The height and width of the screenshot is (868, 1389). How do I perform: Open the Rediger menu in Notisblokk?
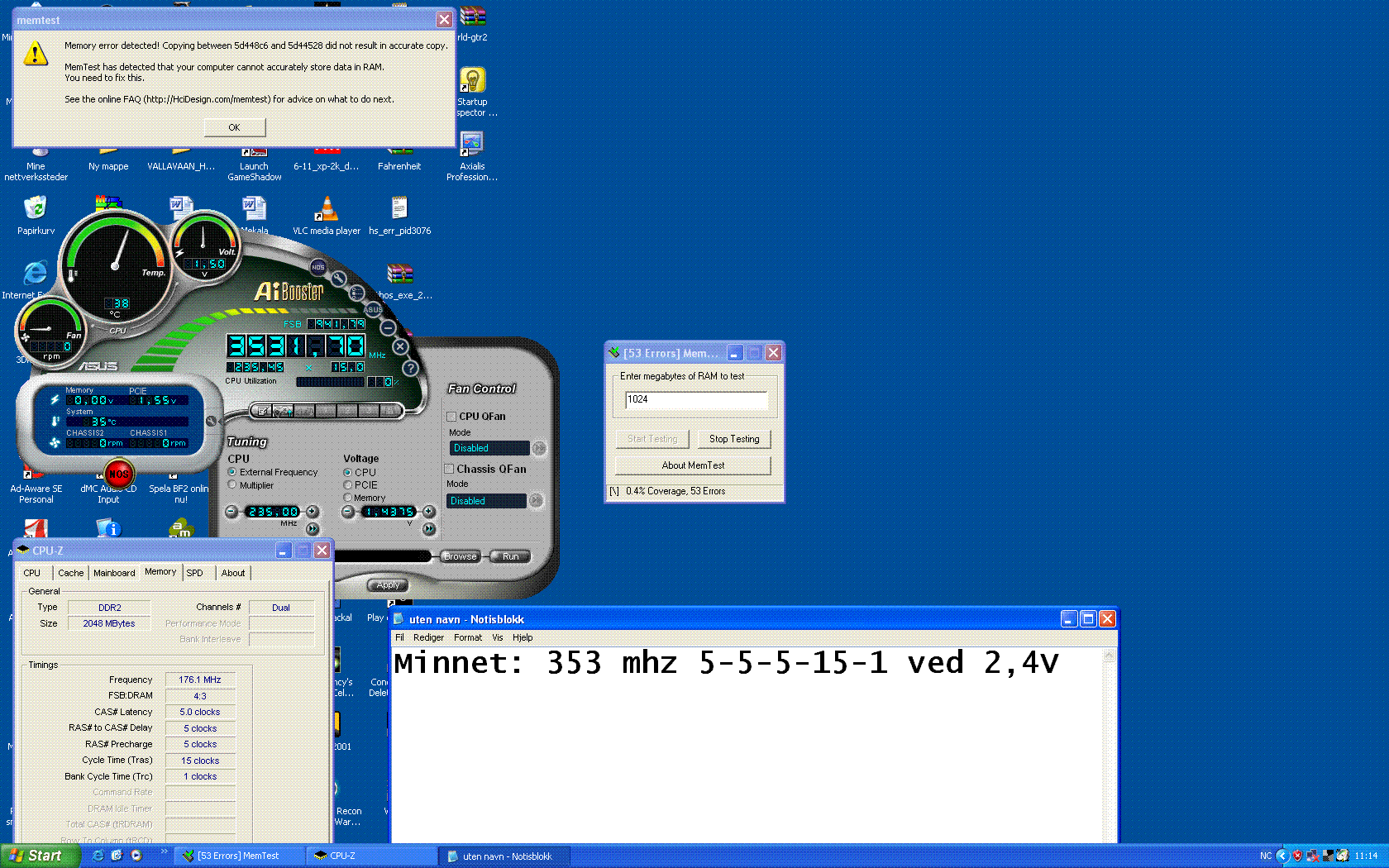pos(428,637)
